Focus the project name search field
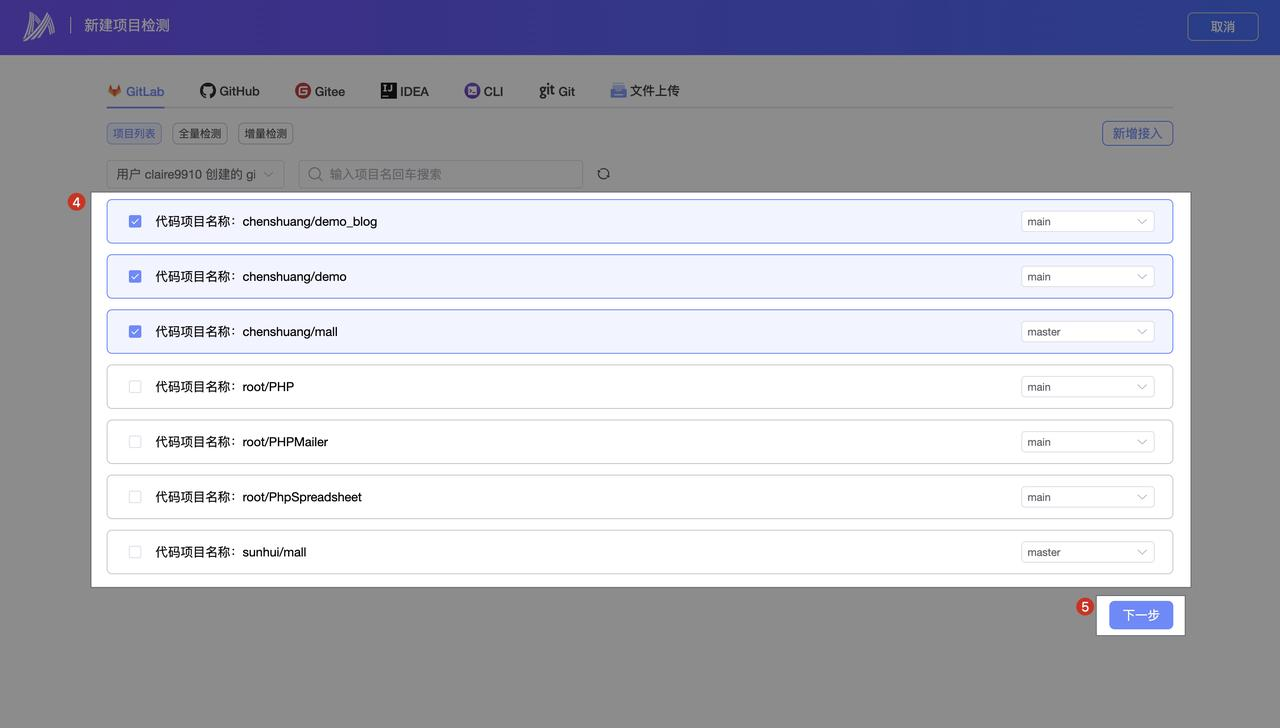1280x728 pixels. click(x=450, y=174)
